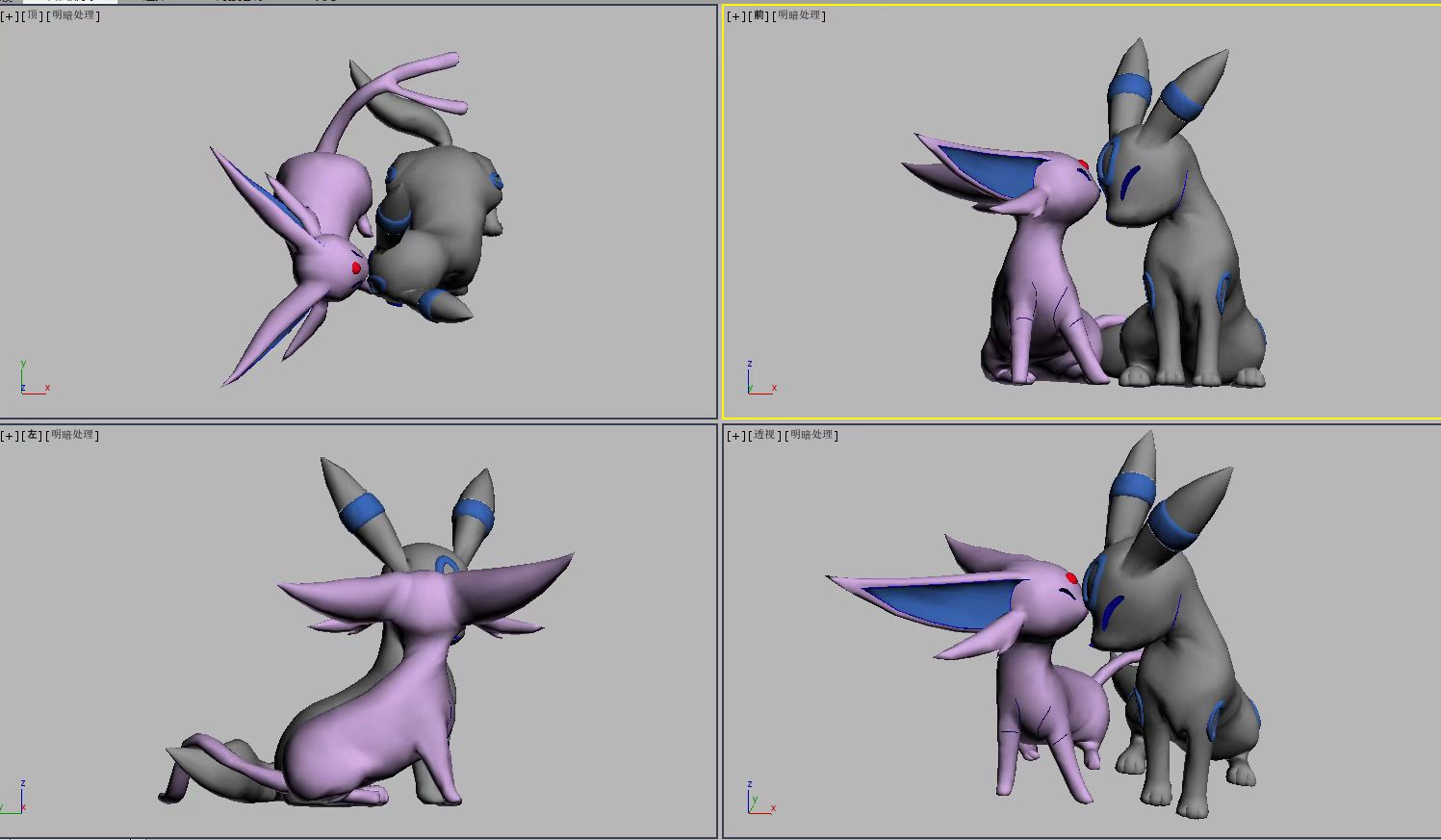
Task: Open the 顶 (Top) point-of-view label menu
Action: pyautogui.click(x=31, y=15)
